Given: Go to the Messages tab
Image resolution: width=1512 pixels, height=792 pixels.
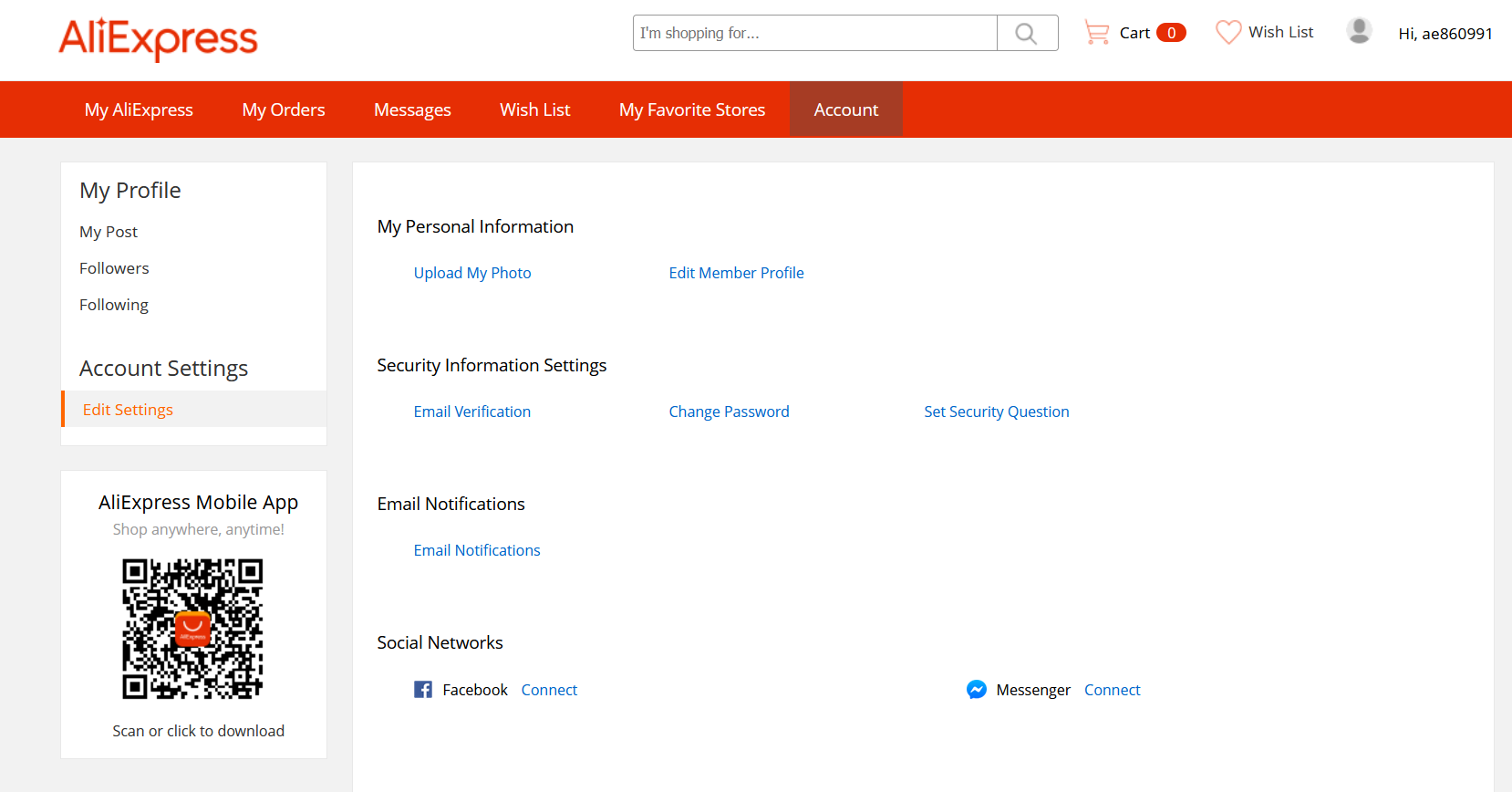Looking at the screenshot, I should pos(412,109).
